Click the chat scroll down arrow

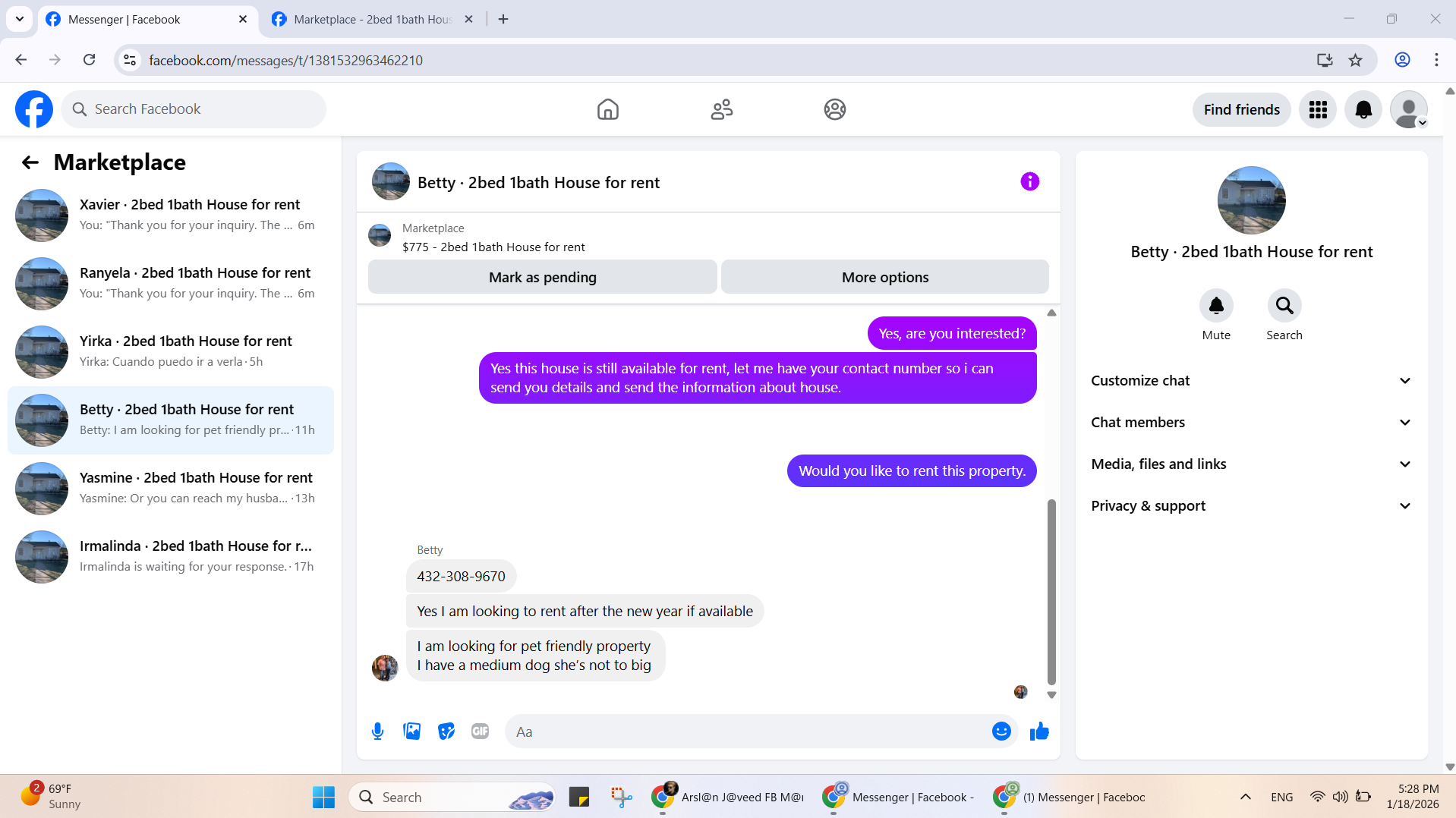click(1051, 695)
